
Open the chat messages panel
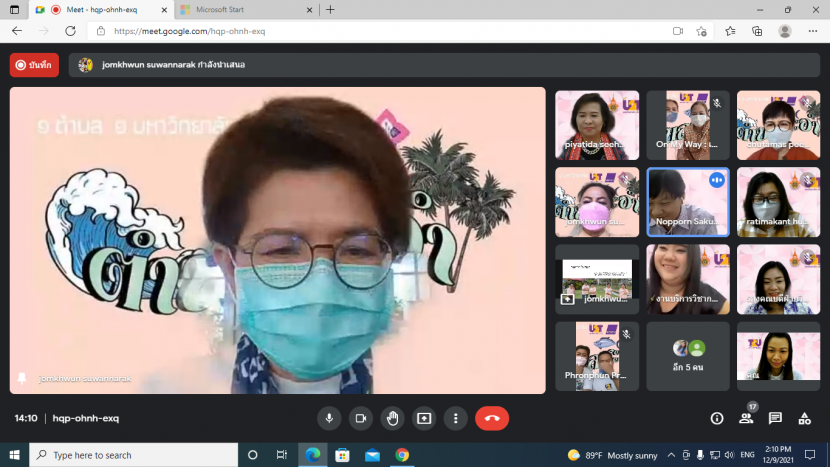[776, 418]
